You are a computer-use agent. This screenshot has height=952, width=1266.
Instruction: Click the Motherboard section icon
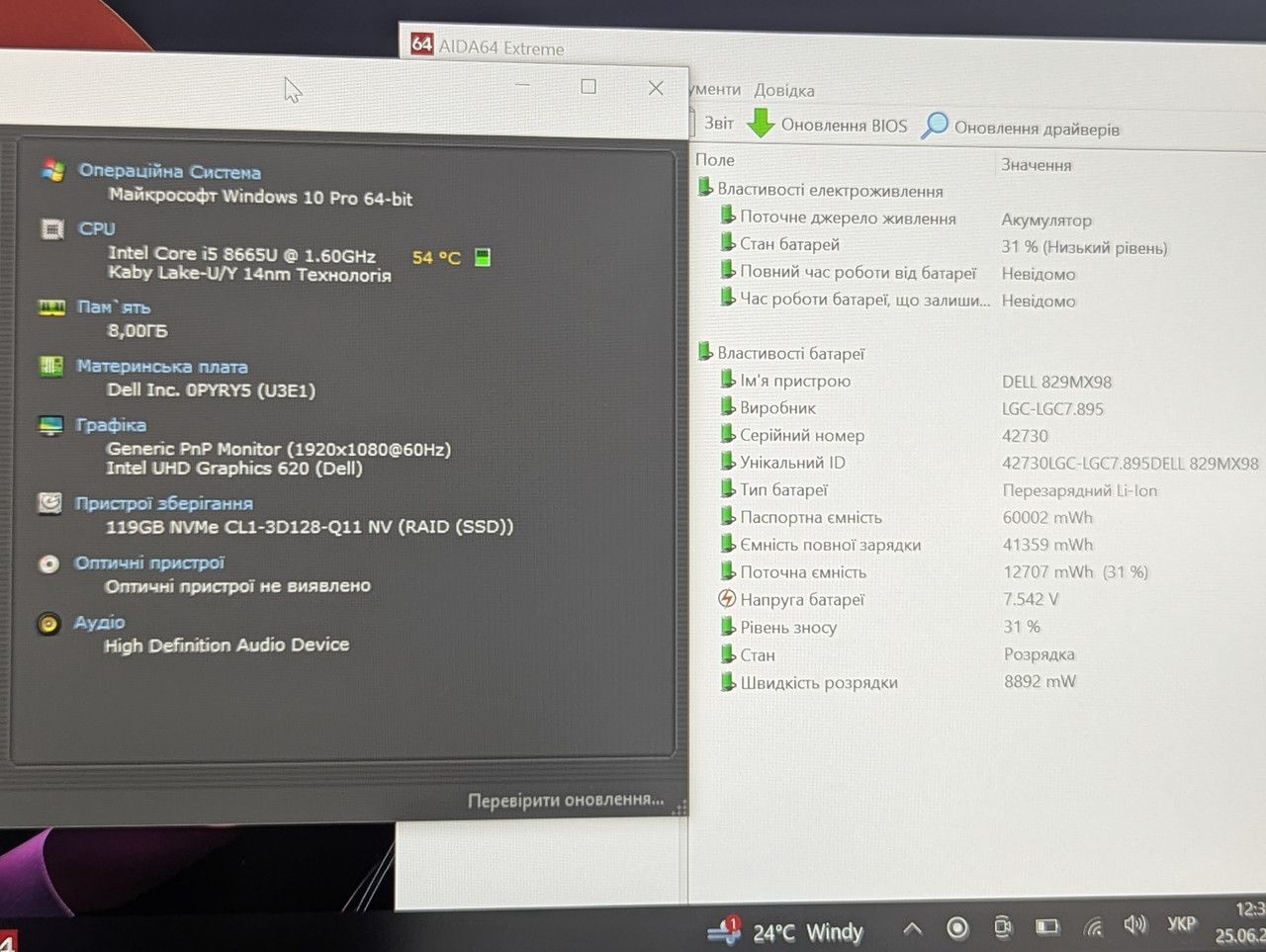pos(51,367)
